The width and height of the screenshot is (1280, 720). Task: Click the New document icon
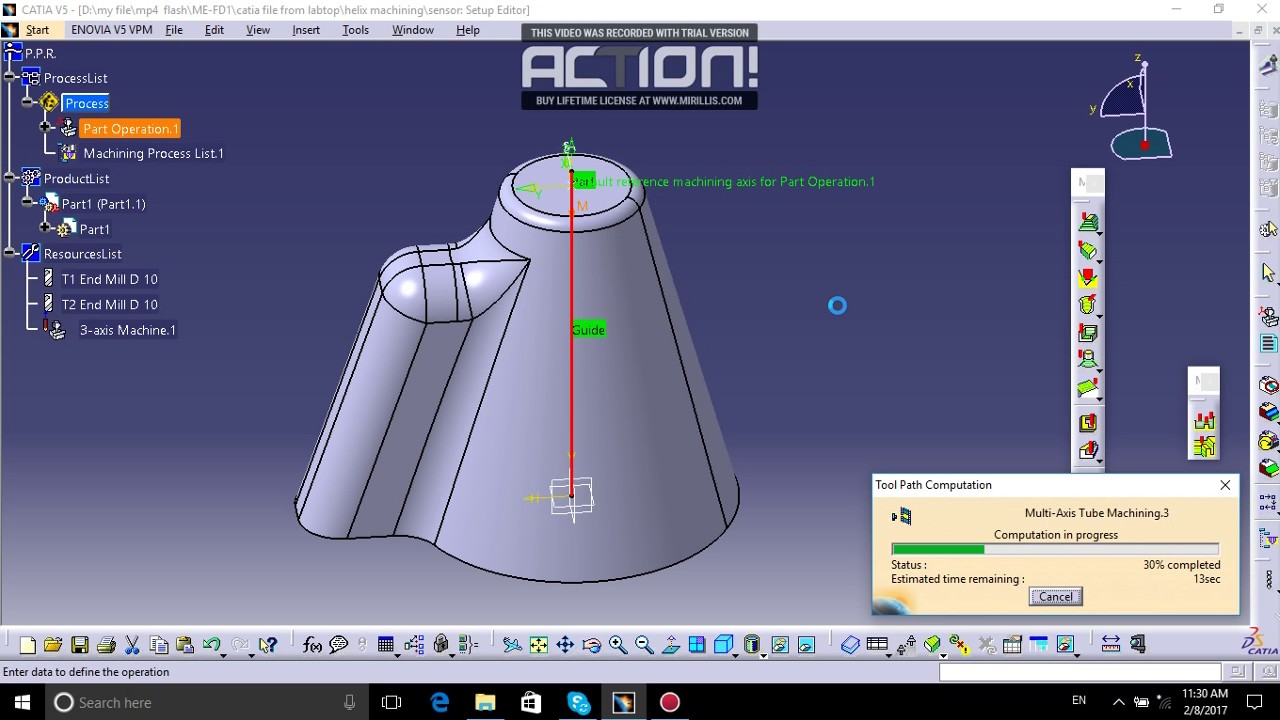(x=28, y=645)
